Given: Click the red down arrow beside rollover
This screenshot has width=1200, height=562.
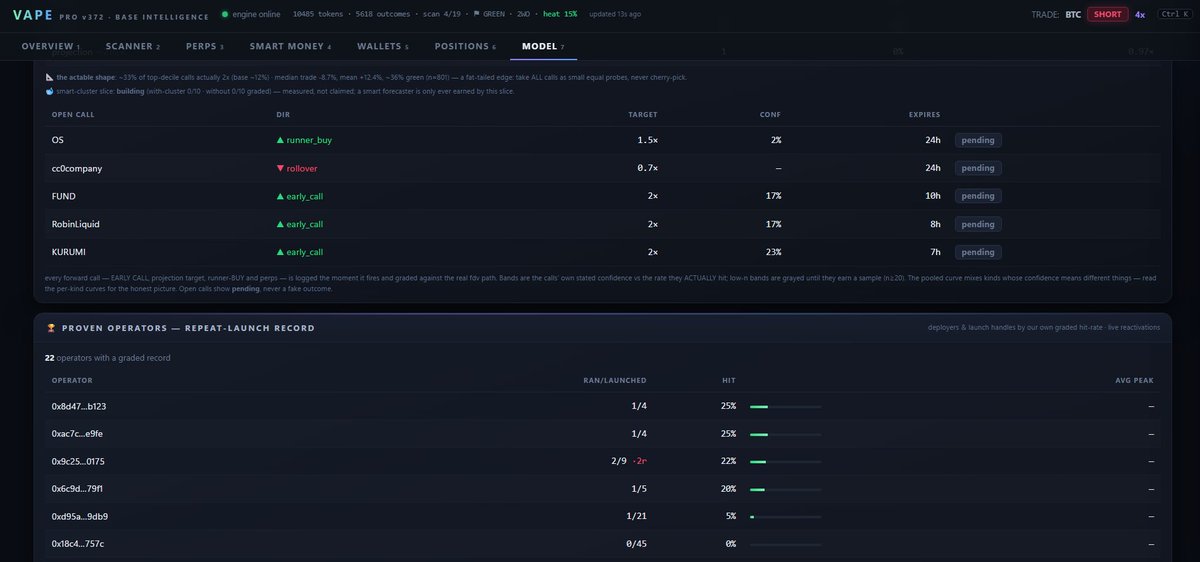Looking at the screenshot, I should [280, 168].
